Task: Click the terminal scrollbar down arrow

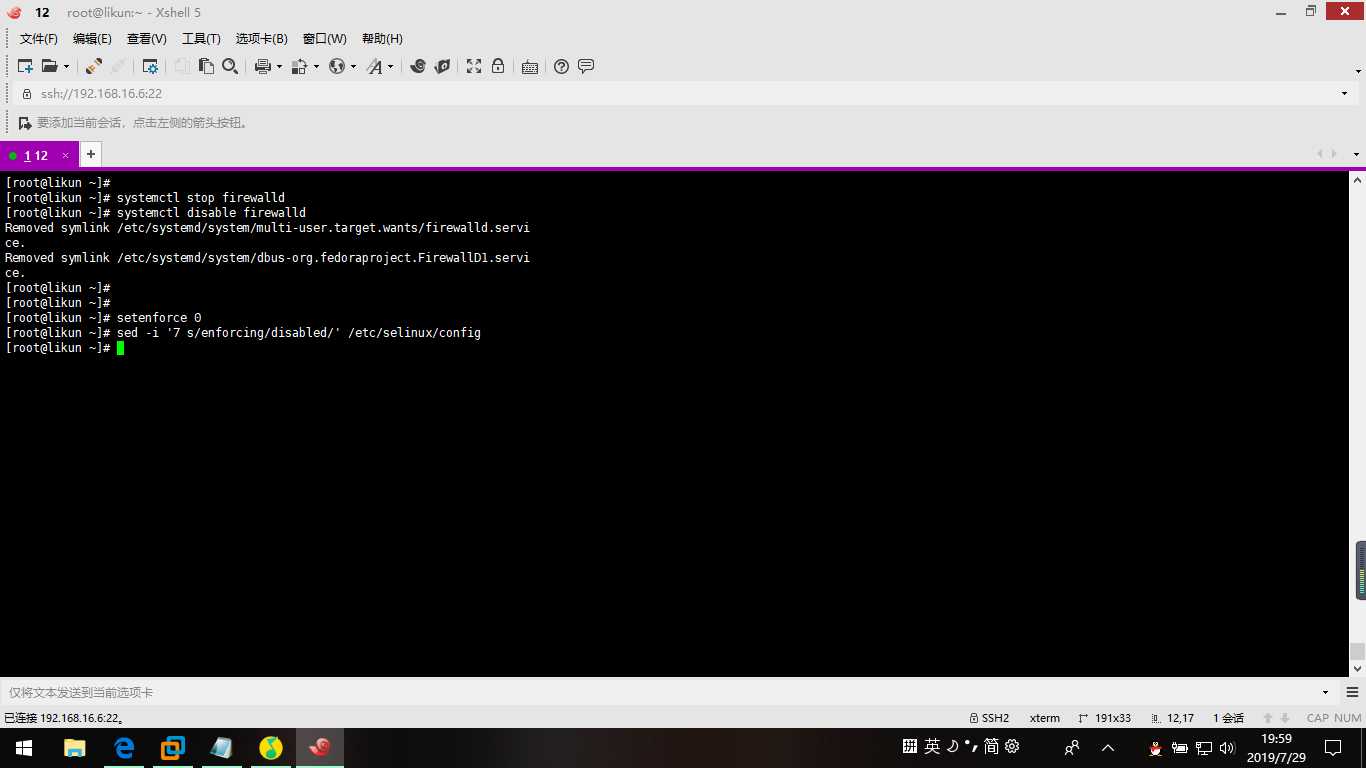Action: click(x=1357, y=667)
